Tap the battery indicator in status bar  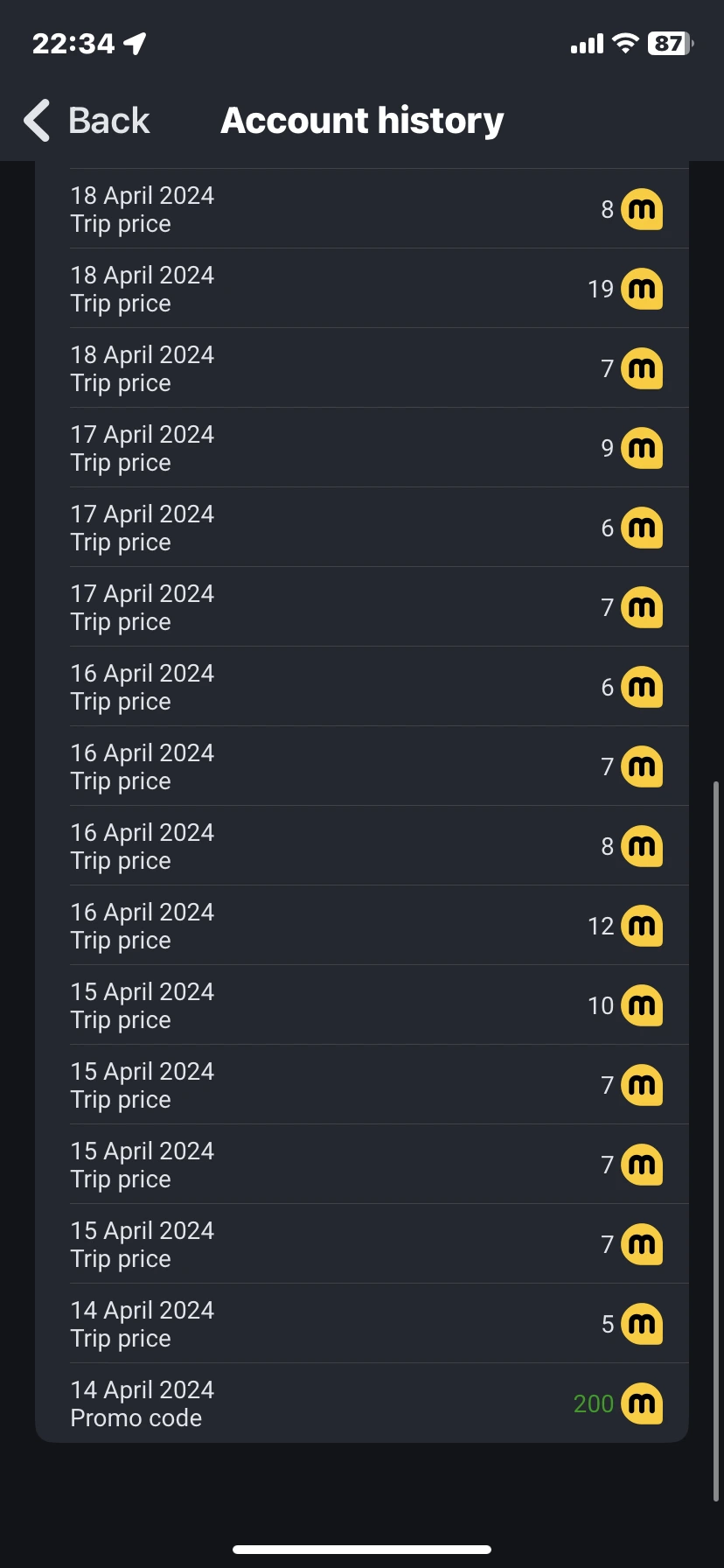point(670,44)
